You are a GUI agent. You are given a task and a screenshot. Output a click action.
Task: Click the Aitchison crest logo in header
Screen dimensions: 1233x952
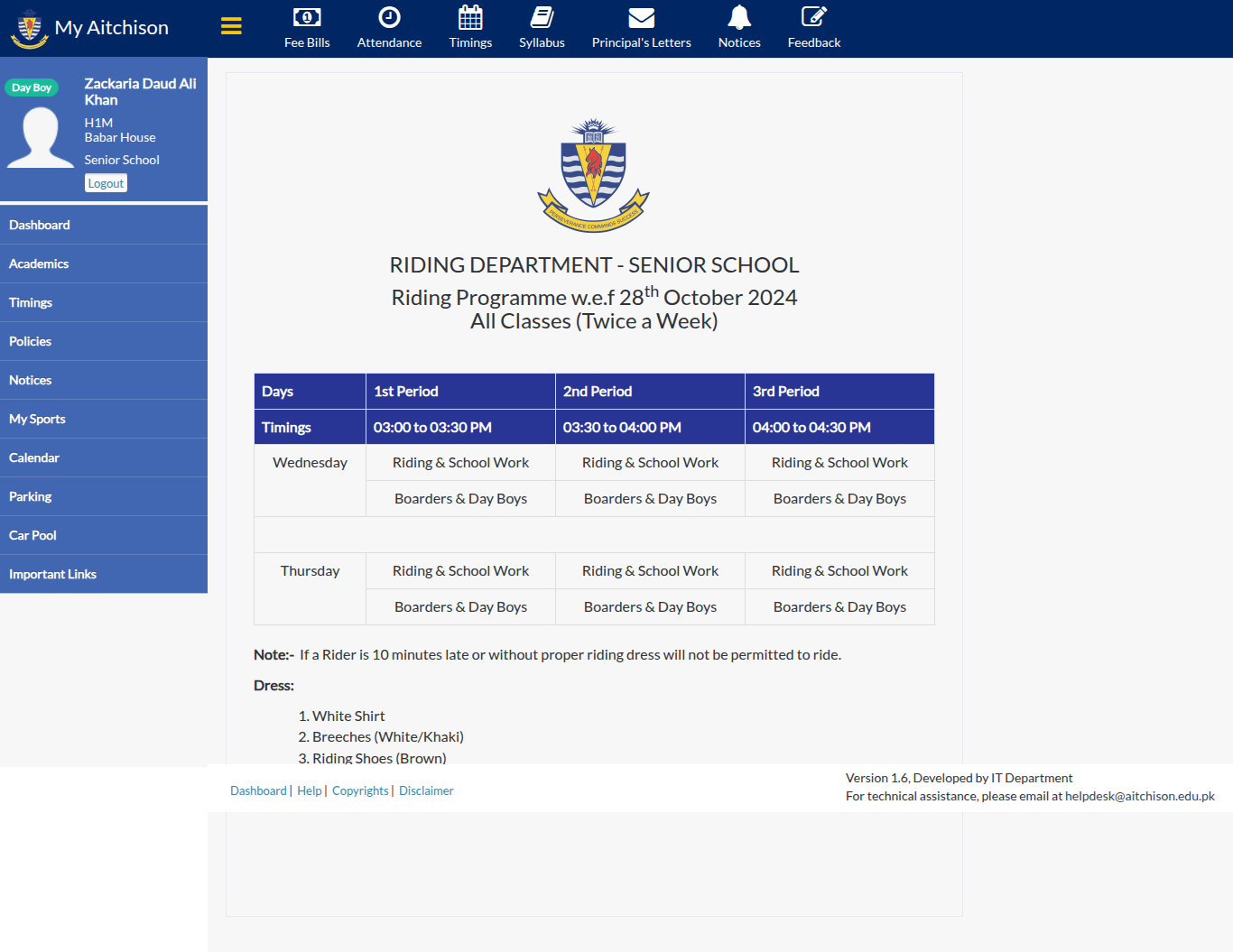coord(29,28)
